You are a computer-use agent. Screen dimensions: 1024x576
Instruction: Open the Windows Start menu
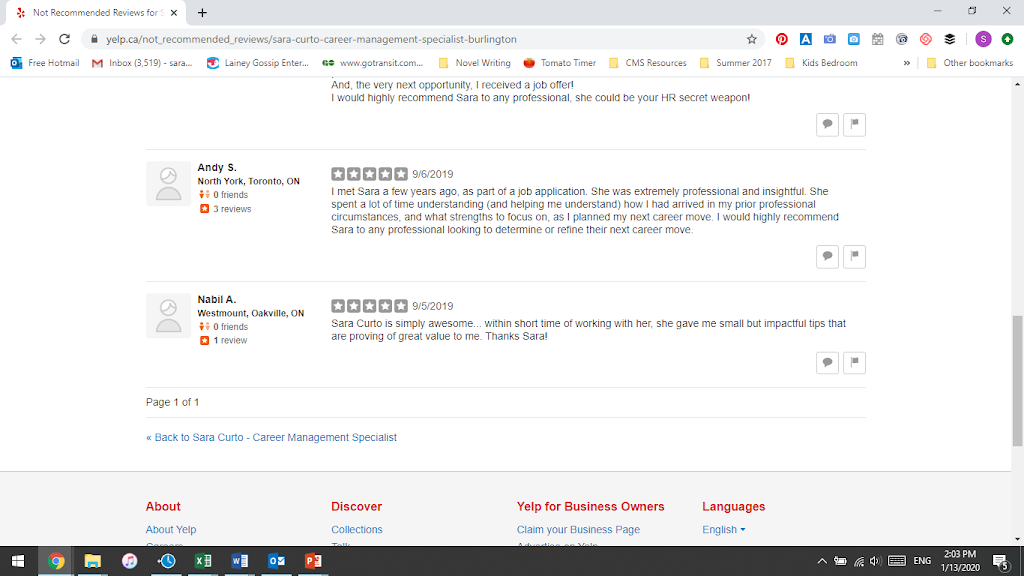pos(18,561)
